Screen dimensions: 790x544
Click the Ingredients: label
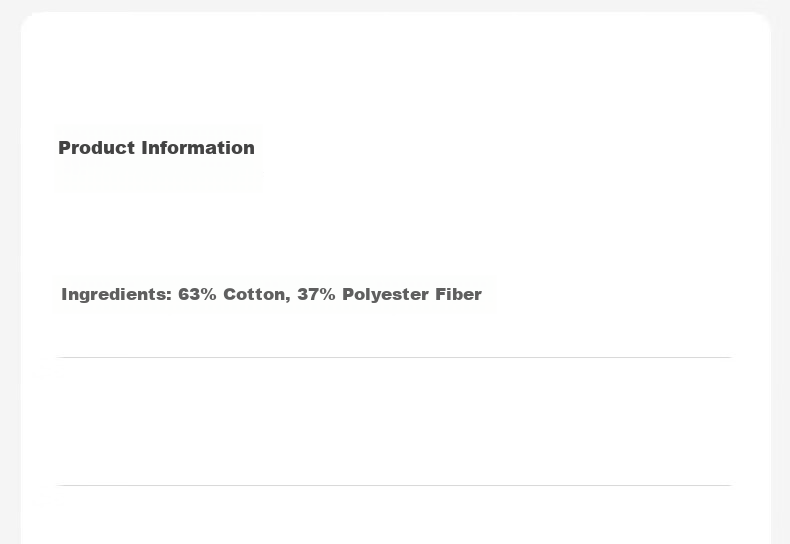point(116,294)
